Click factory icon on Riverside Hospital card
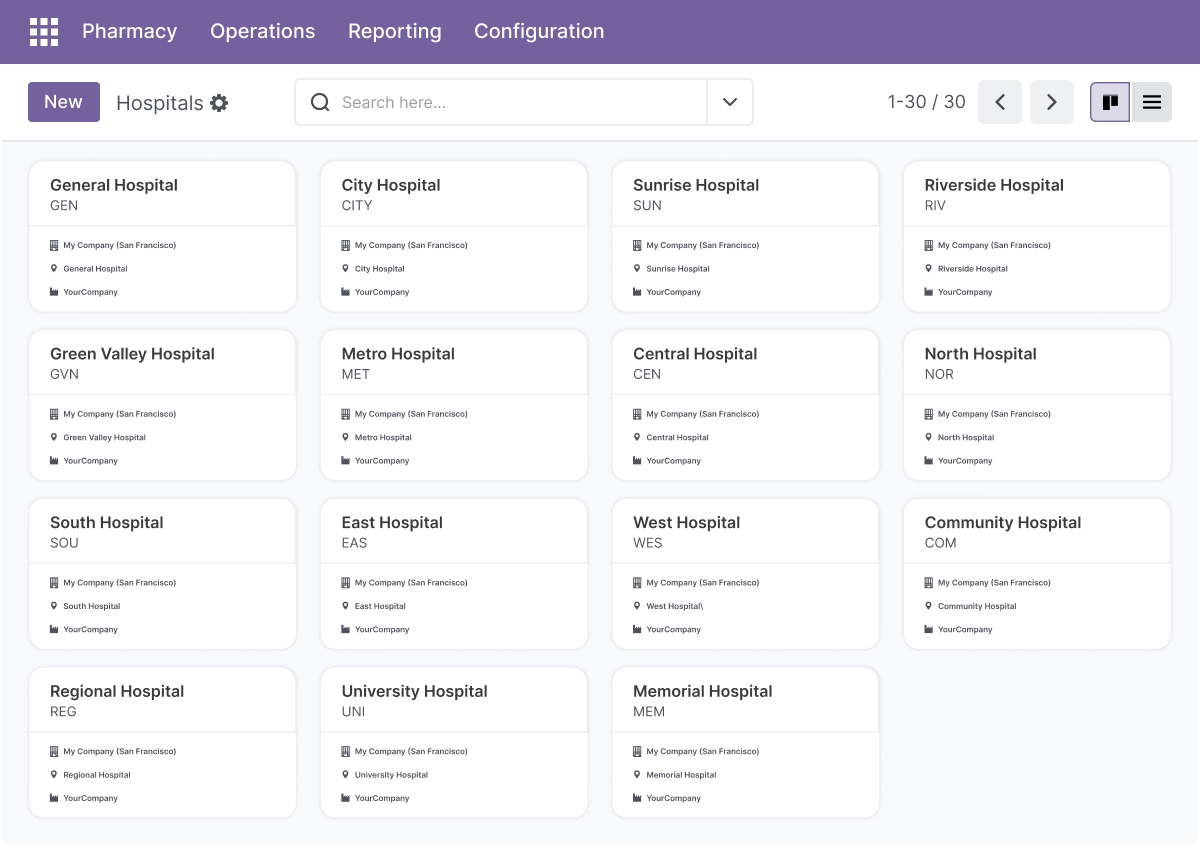 coord(929,292)
